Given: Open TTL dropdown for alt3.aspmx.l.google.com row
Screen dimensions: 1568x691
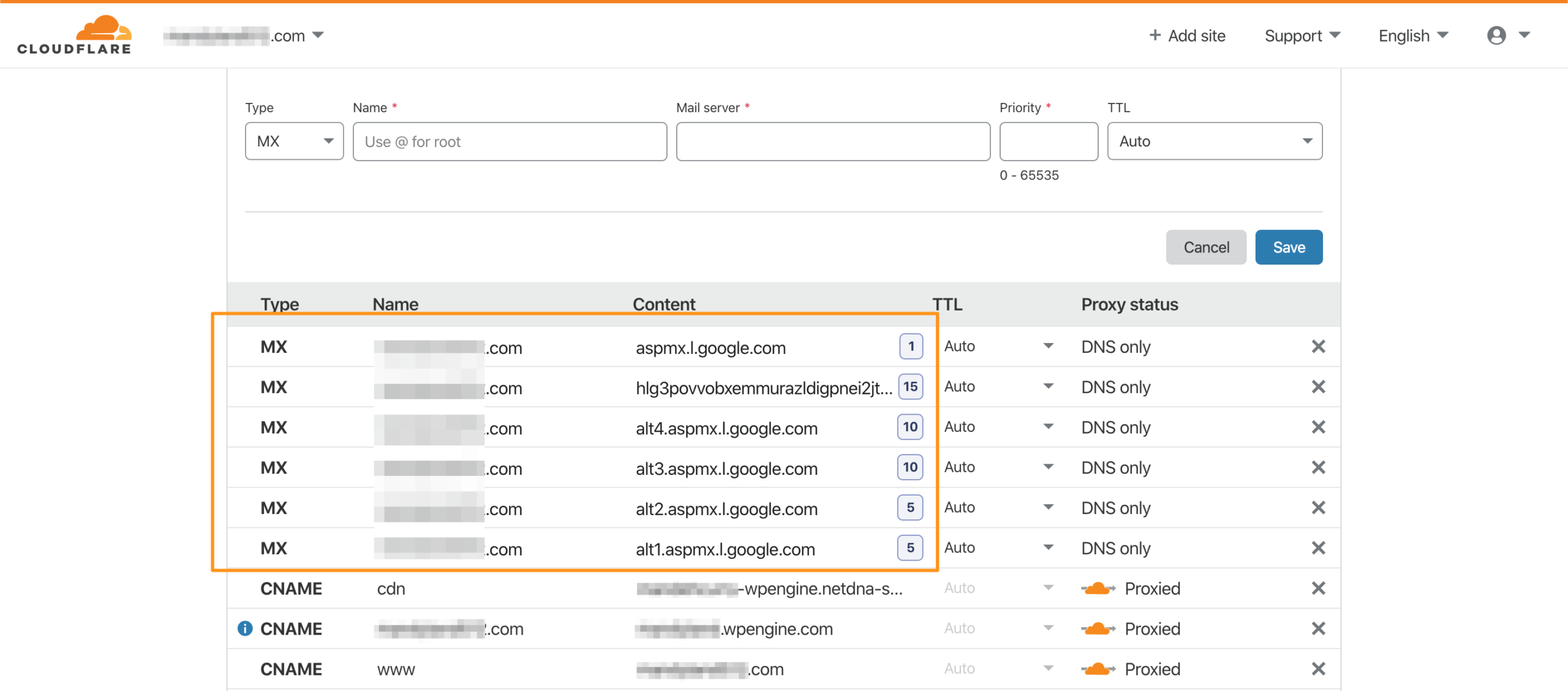Looking at the screenshot, I should (998, 467).
